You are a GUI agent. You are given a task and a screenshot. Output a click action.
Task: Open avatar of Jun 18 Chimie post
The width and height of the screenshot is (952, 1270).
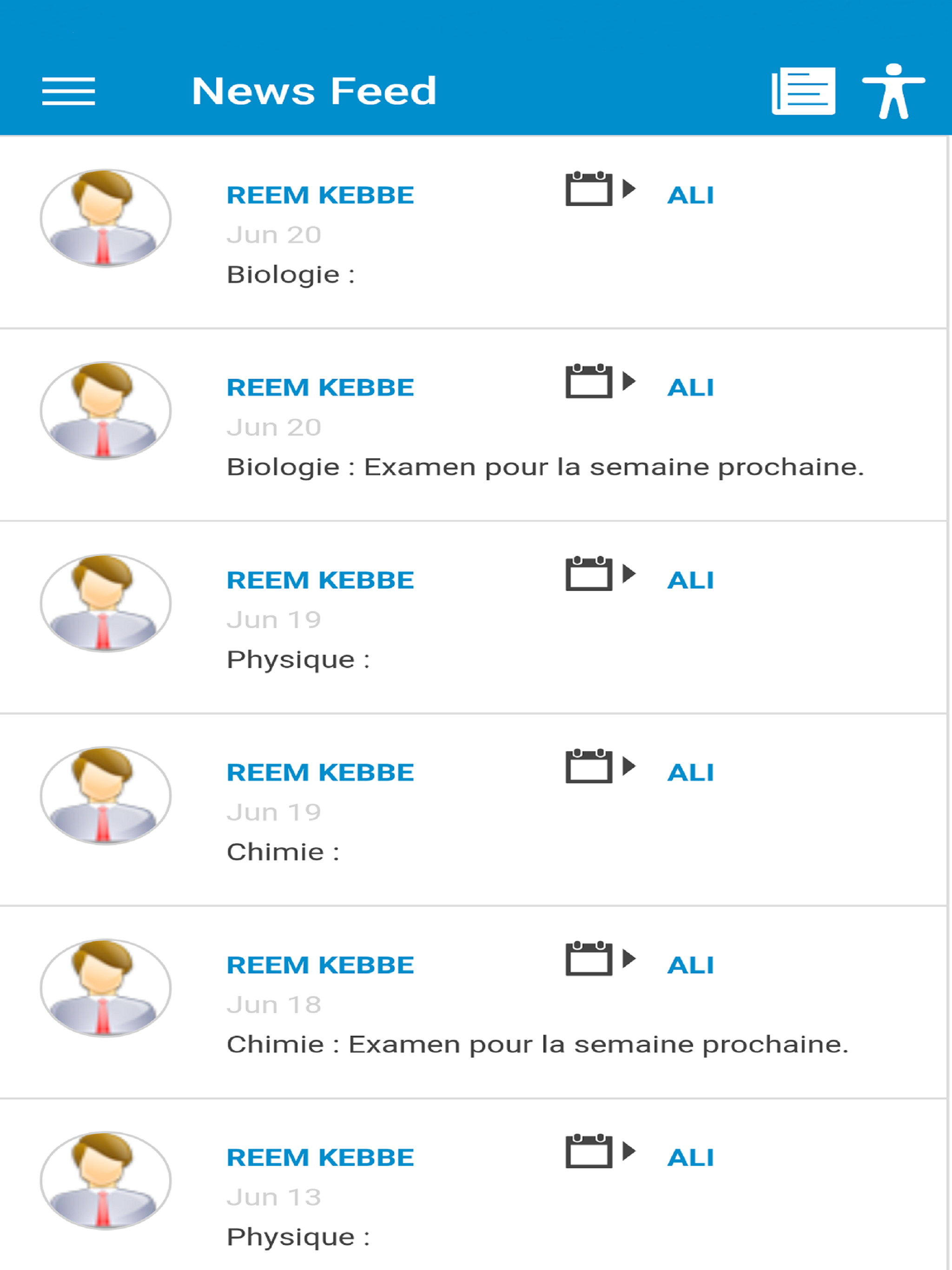tap(106, 988)
